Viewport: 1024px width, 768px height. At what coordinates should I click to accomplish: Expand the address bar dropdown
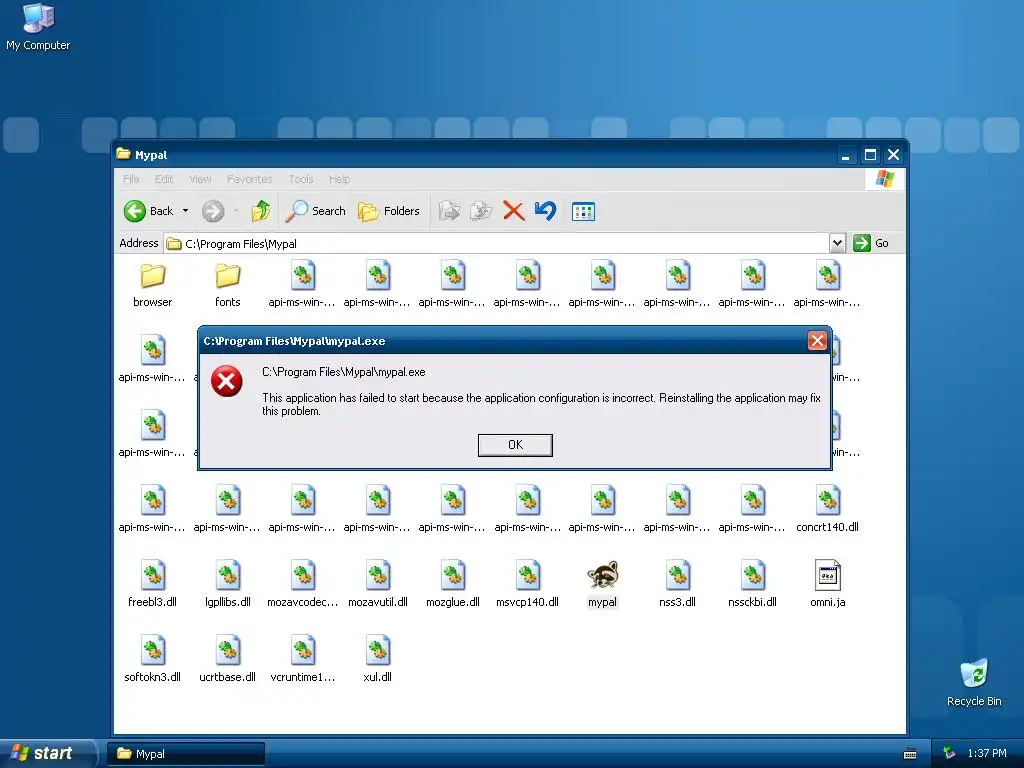click(837, 244)
